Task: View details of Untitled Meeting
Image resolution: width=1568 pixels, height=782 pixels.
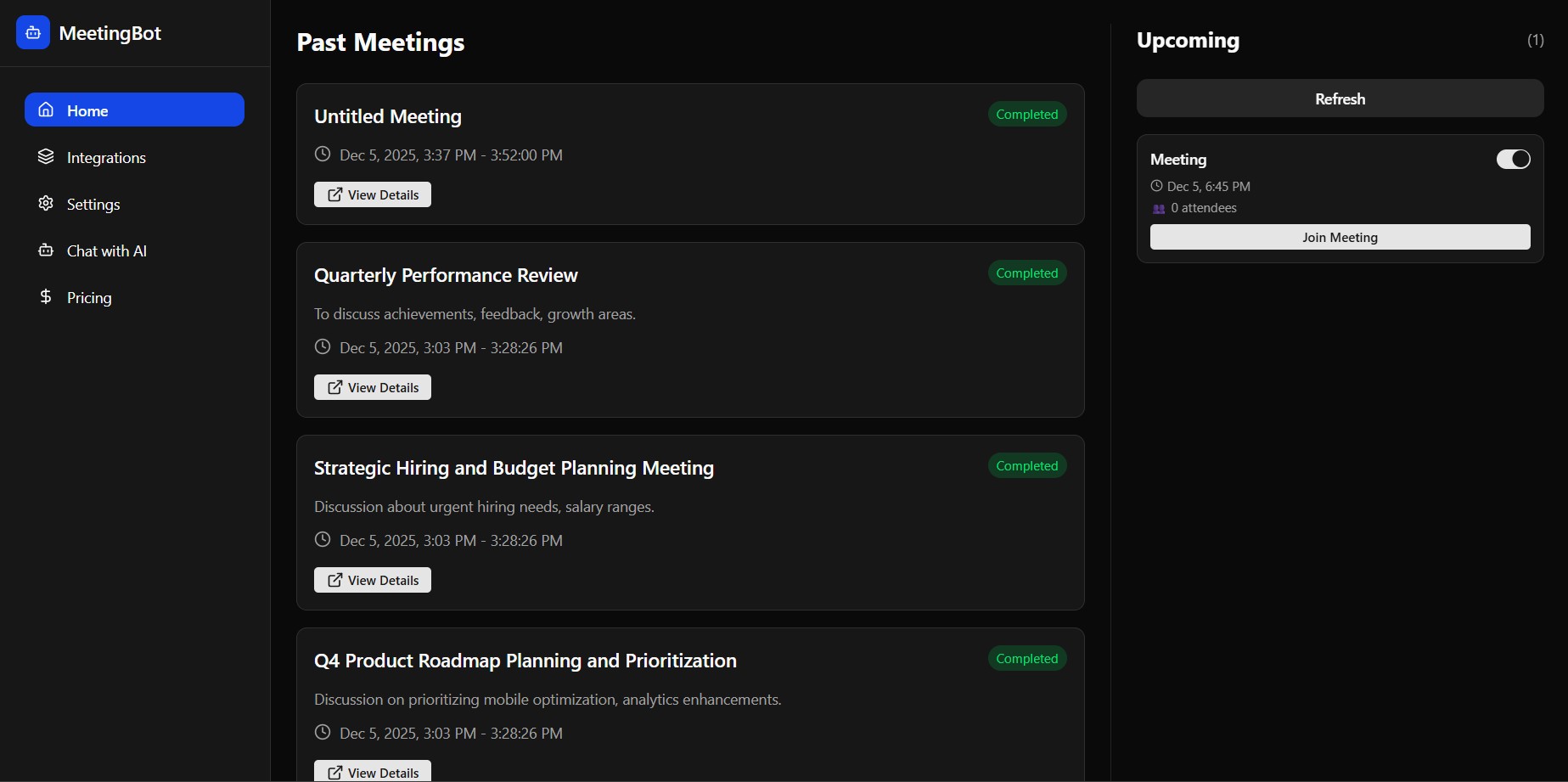Action: [373, 195]
